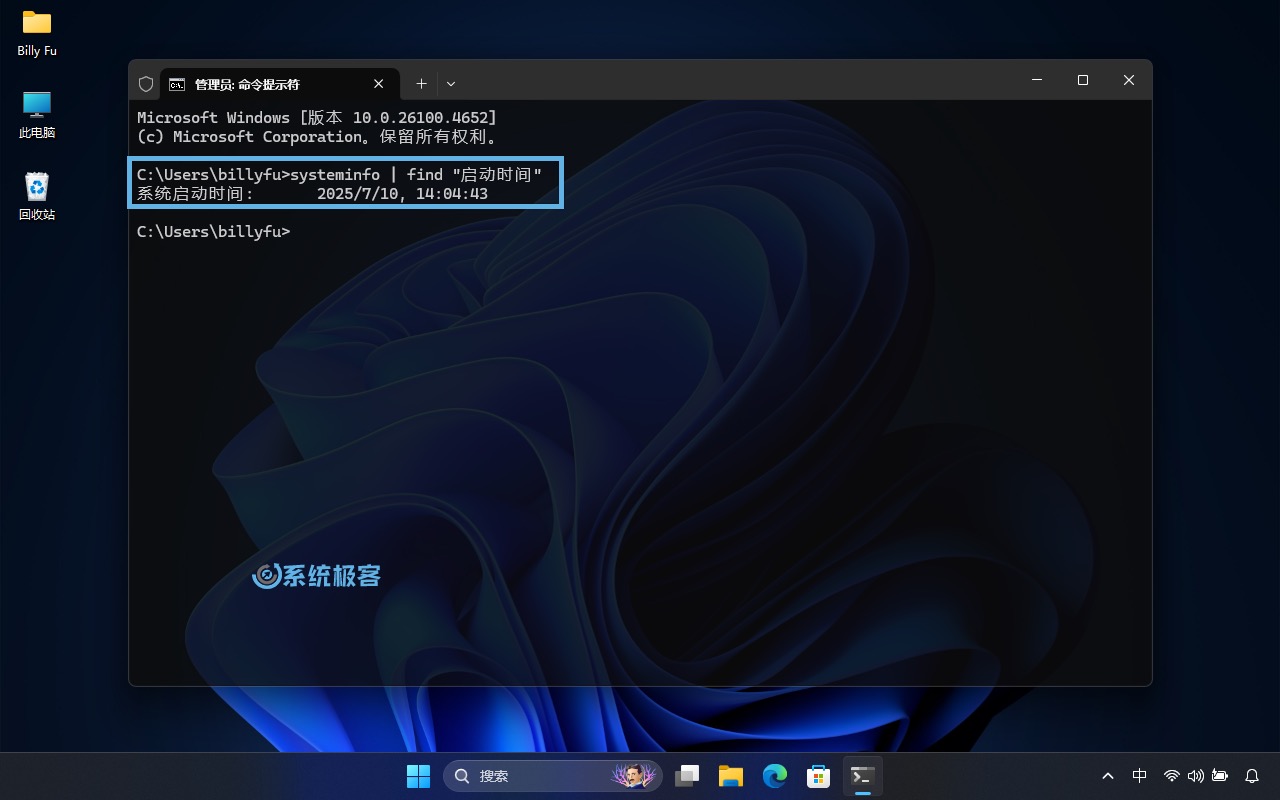Click the empty prompt line 'C:\Users\billyfu>'
The image size is (1280, 800).
coord(213,232)
